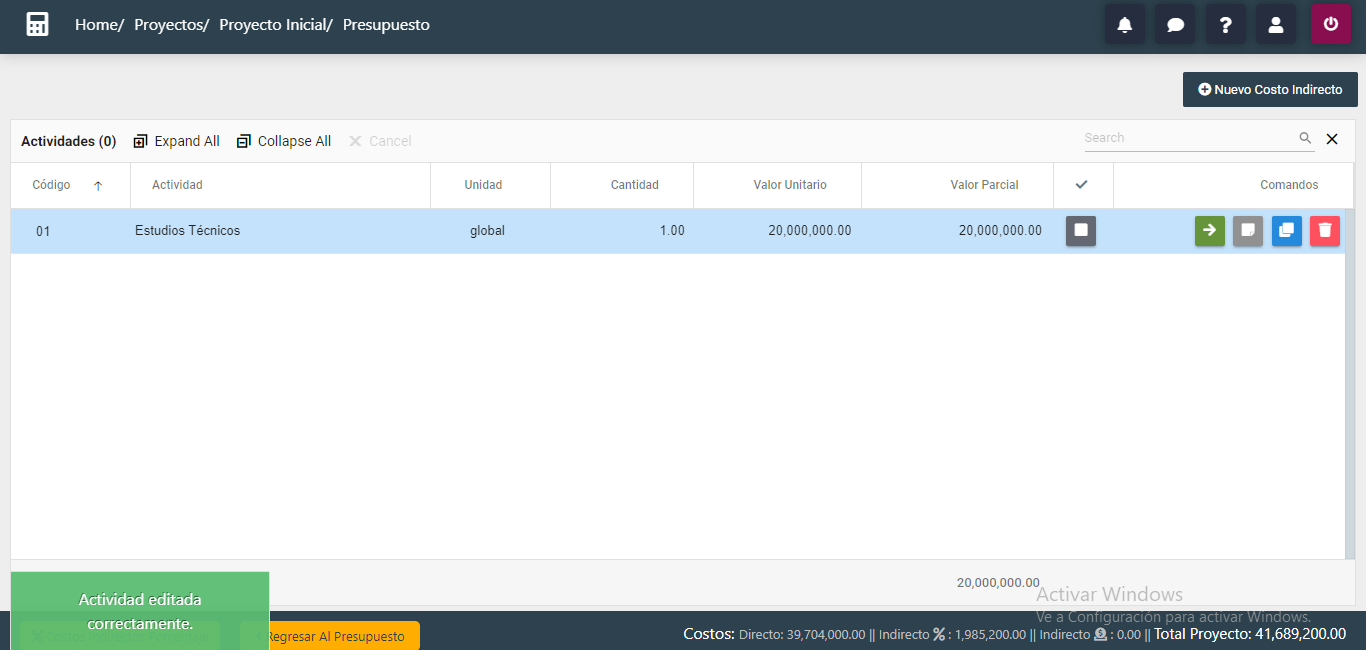Click the disabled Cancel toolbar button
1366x650 pixels.
click(380, 141)
